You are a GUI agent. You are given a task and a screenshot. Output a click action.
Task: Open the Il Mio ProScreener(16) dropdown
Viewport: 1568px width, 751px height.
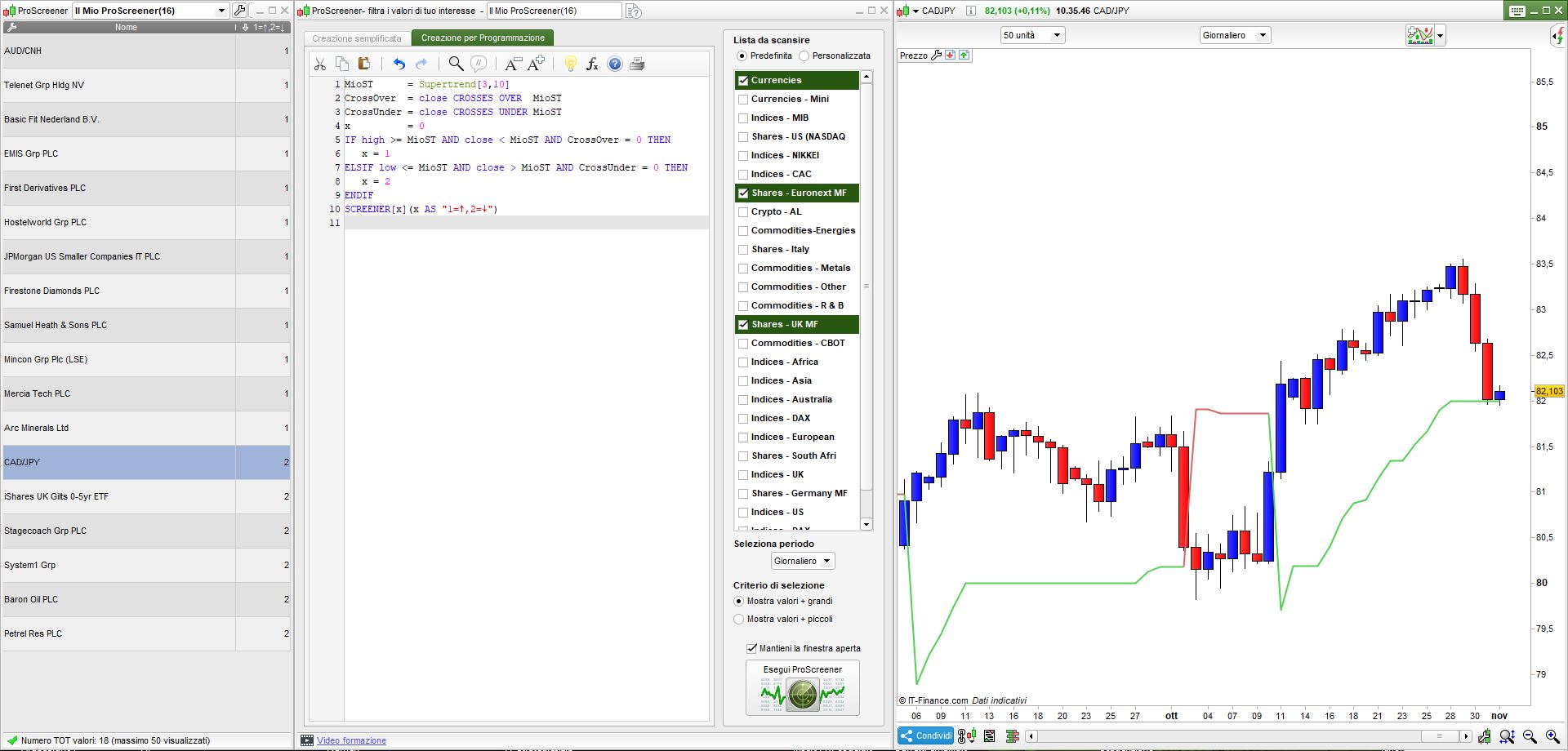[x=150, y=11]
